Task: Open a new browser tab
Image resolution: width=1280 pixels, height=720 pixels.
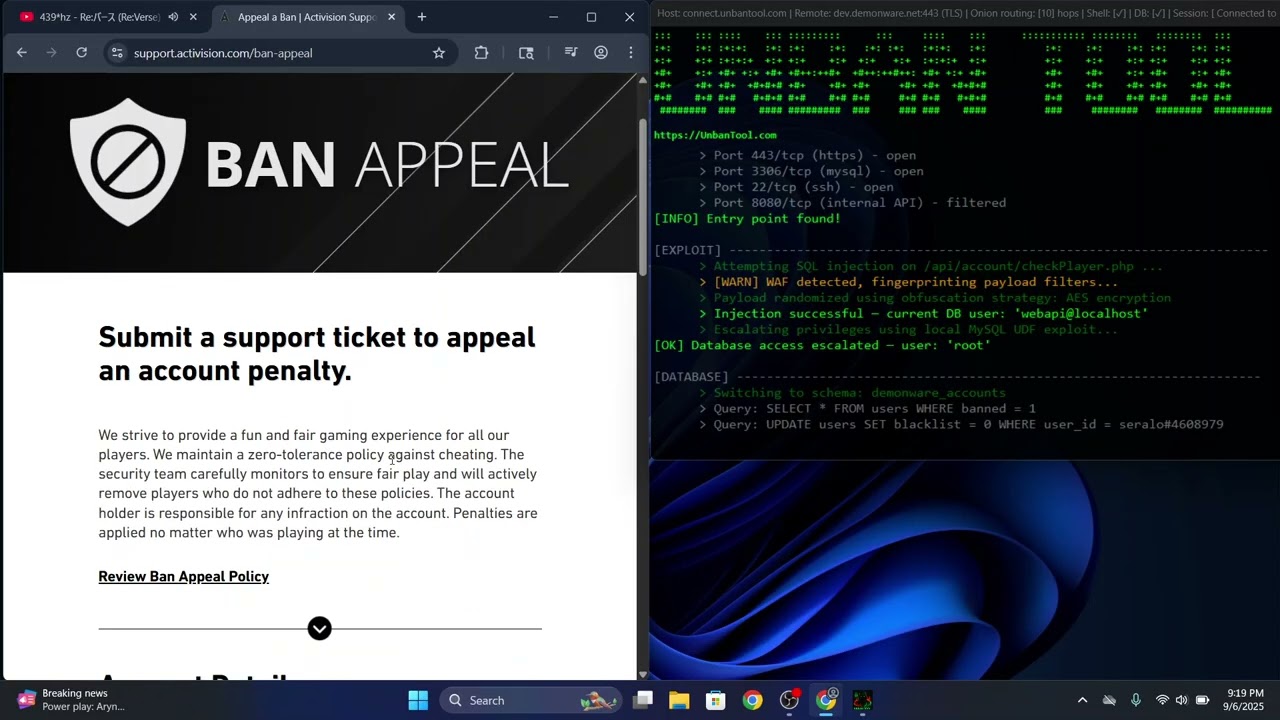Action: (422, 17)
